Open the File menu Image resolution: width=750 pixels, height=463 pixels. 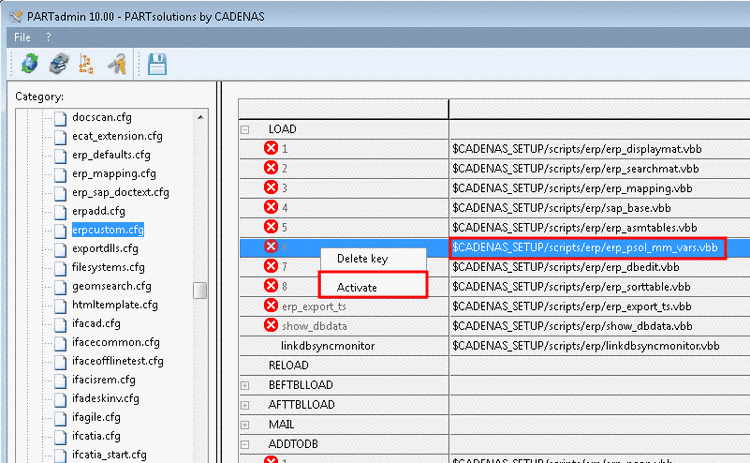pyautogui.click(x=22, y=37)
